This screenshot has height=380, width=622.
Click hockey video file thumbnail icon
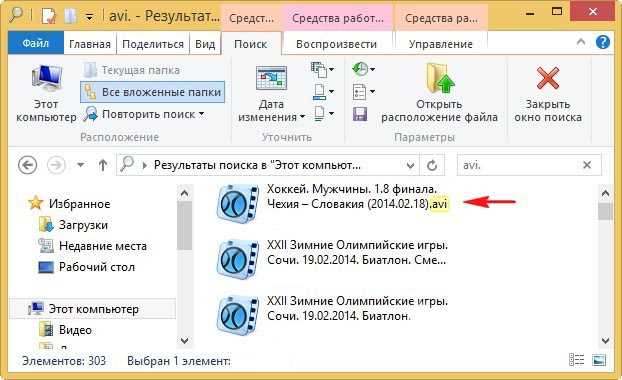tap(238, 204)
